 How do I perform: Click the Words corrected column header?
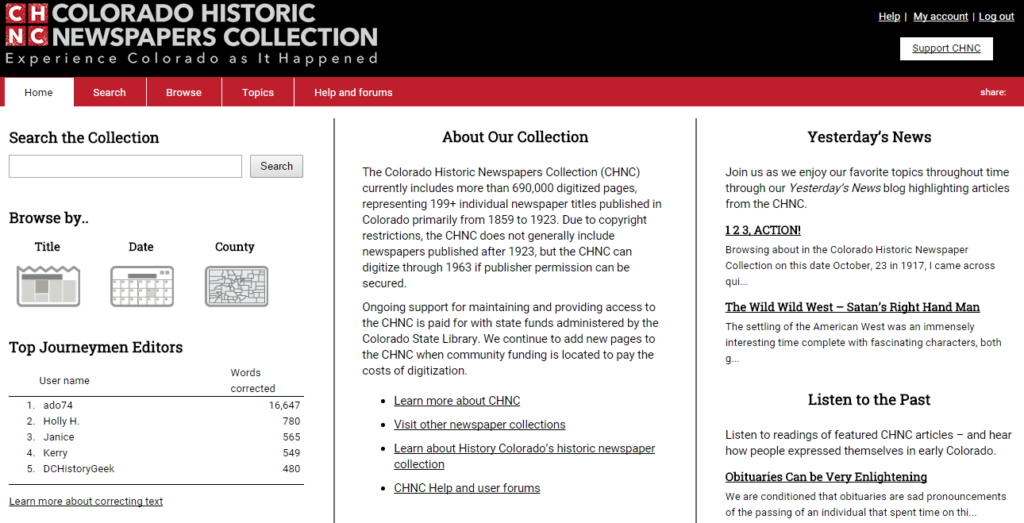[x=253, y=381]
